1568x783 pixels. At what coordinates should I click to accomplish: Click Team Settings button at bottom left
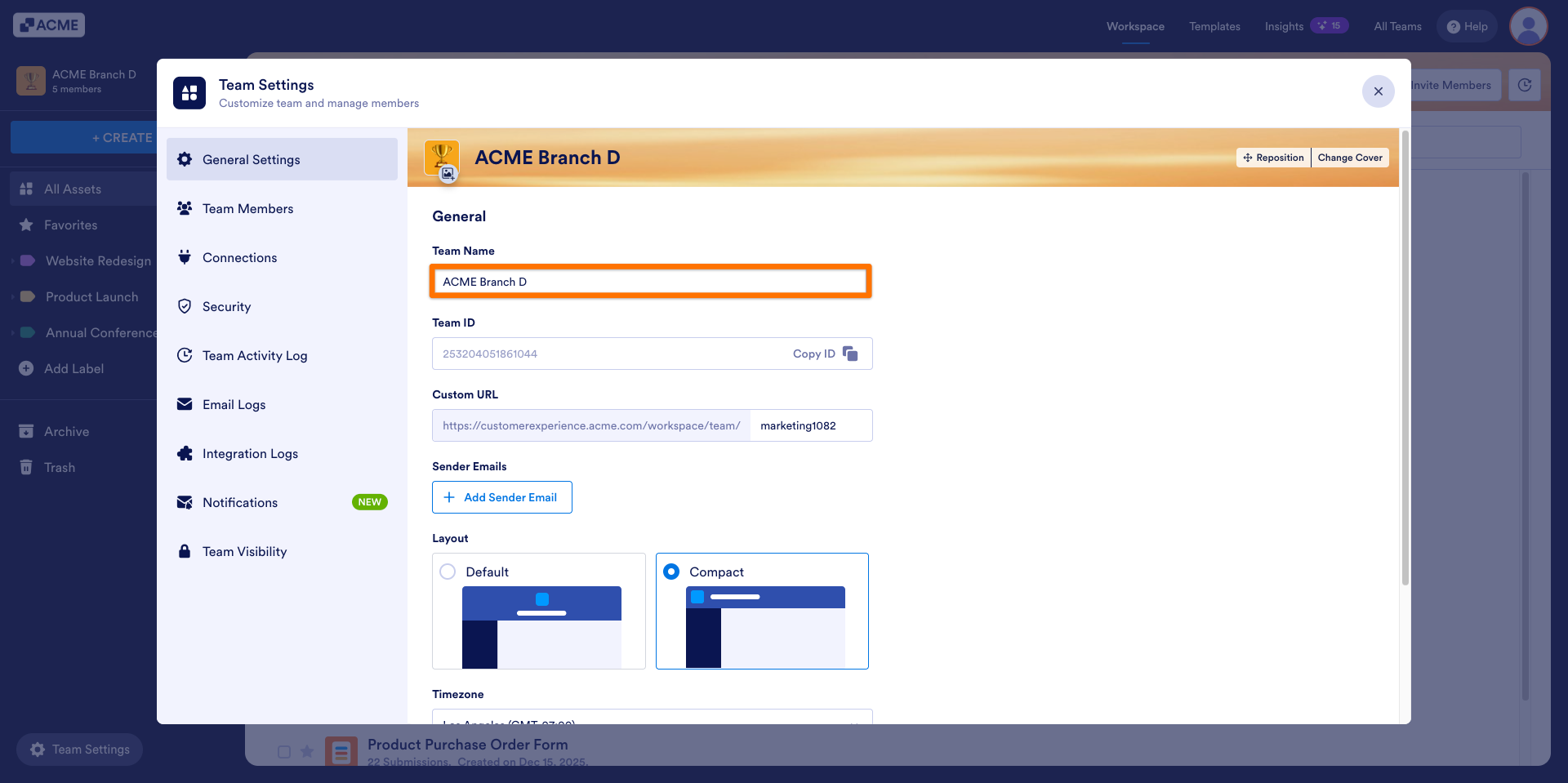79,749
